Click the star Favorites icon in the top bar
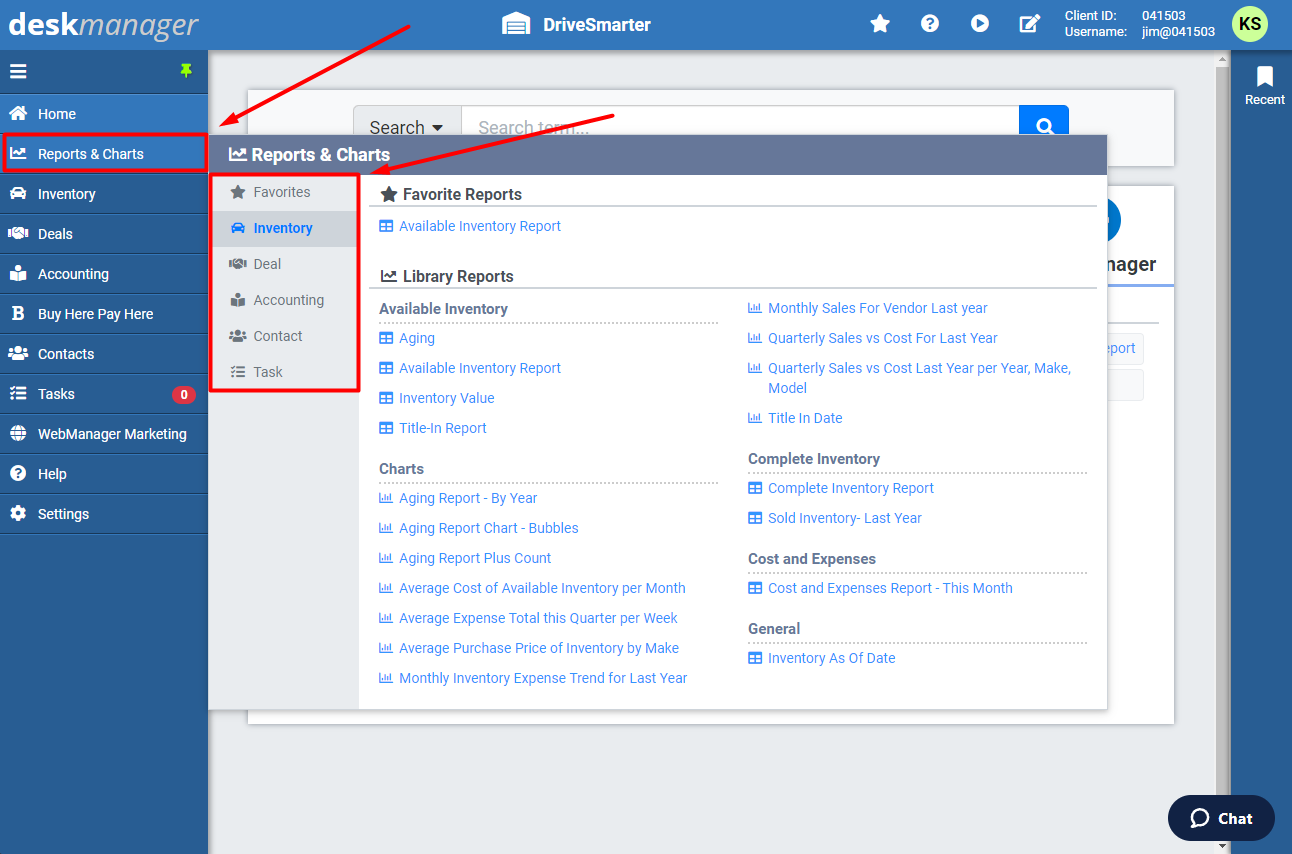1292x854 pixels. pyautogui.click(x=879, y=22)
